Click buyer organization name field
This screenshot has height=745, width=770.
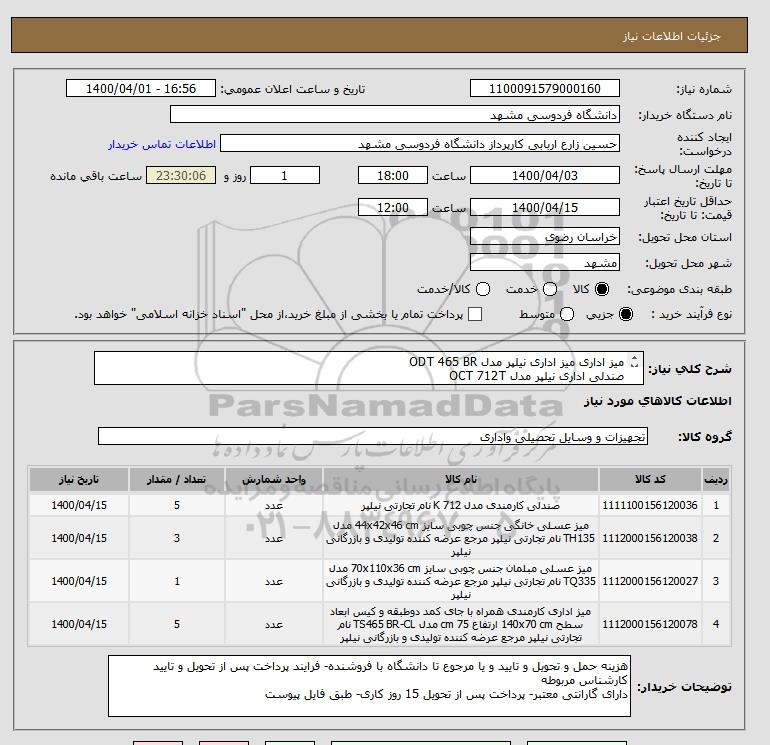click(395, 114)
